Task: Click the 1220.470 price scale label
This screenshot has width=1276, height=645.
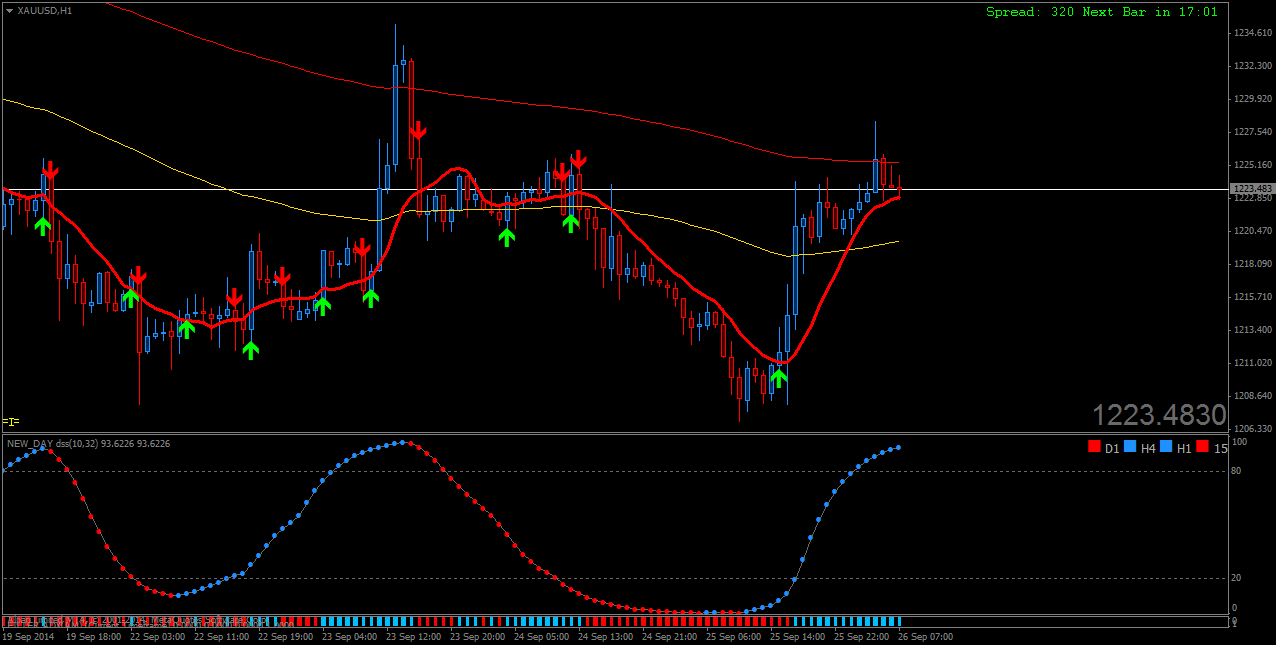Action: (x=1252, y=231)
